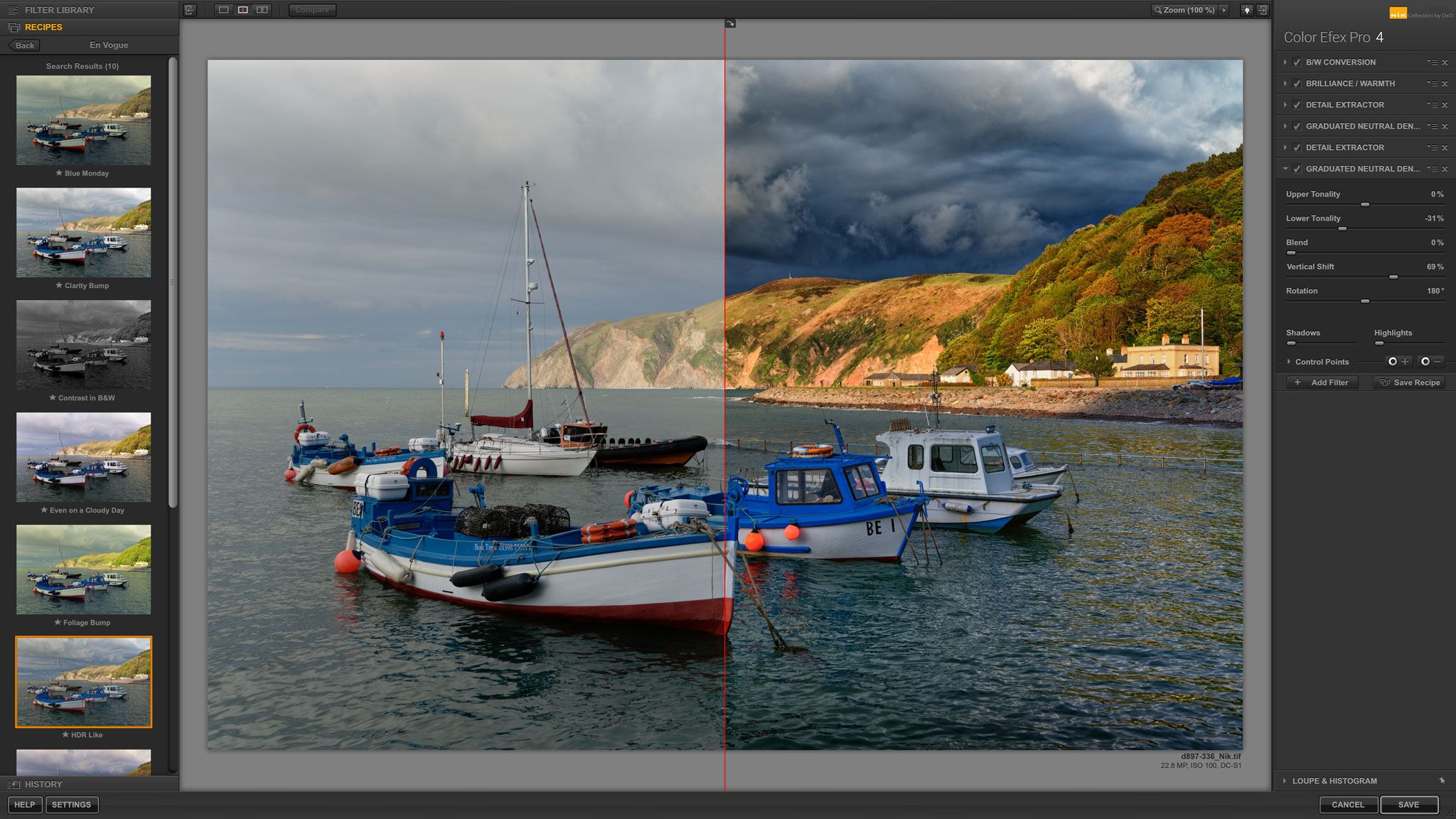
Task: Remove the first Graduated Neutral Density filter
Action: (1445, 127)
